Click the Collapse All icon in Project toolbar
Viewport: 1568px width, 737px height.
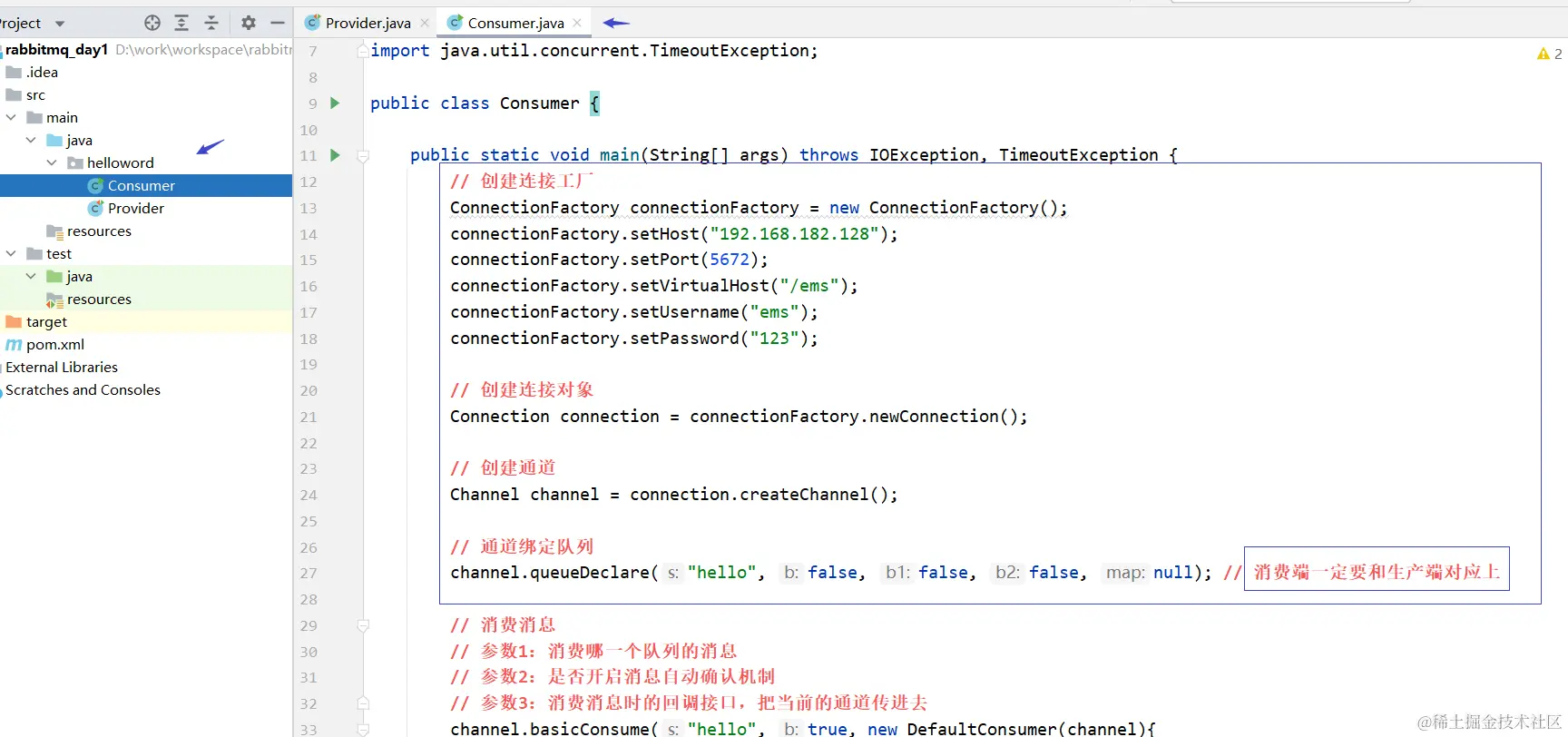211,23
